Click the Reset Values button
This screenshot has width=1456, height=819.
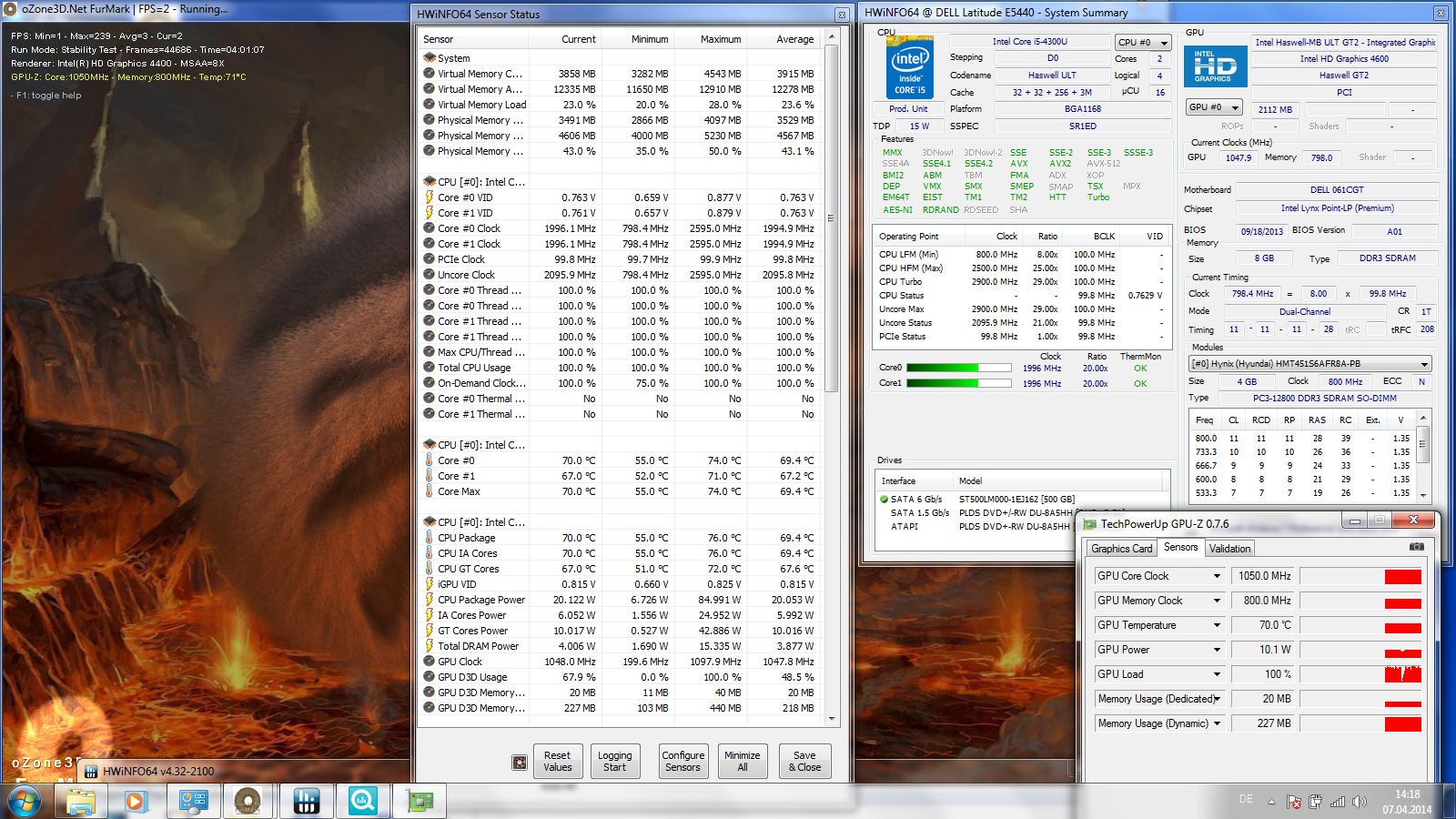[x=558, y=762]
